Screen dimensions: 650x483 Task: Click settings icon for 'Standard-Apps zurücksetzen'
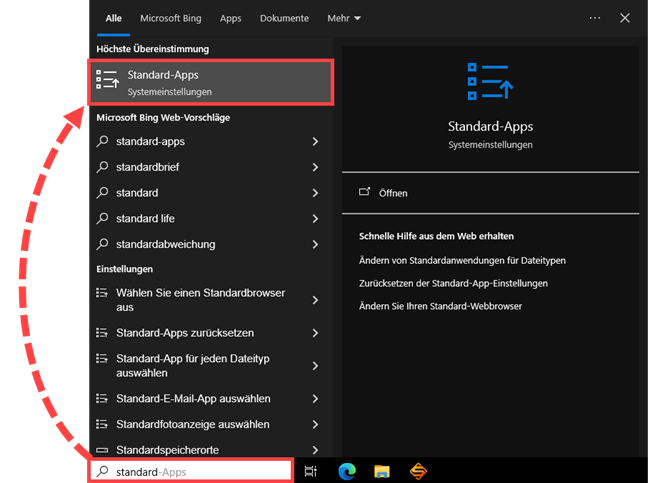[x=102, y=333]
